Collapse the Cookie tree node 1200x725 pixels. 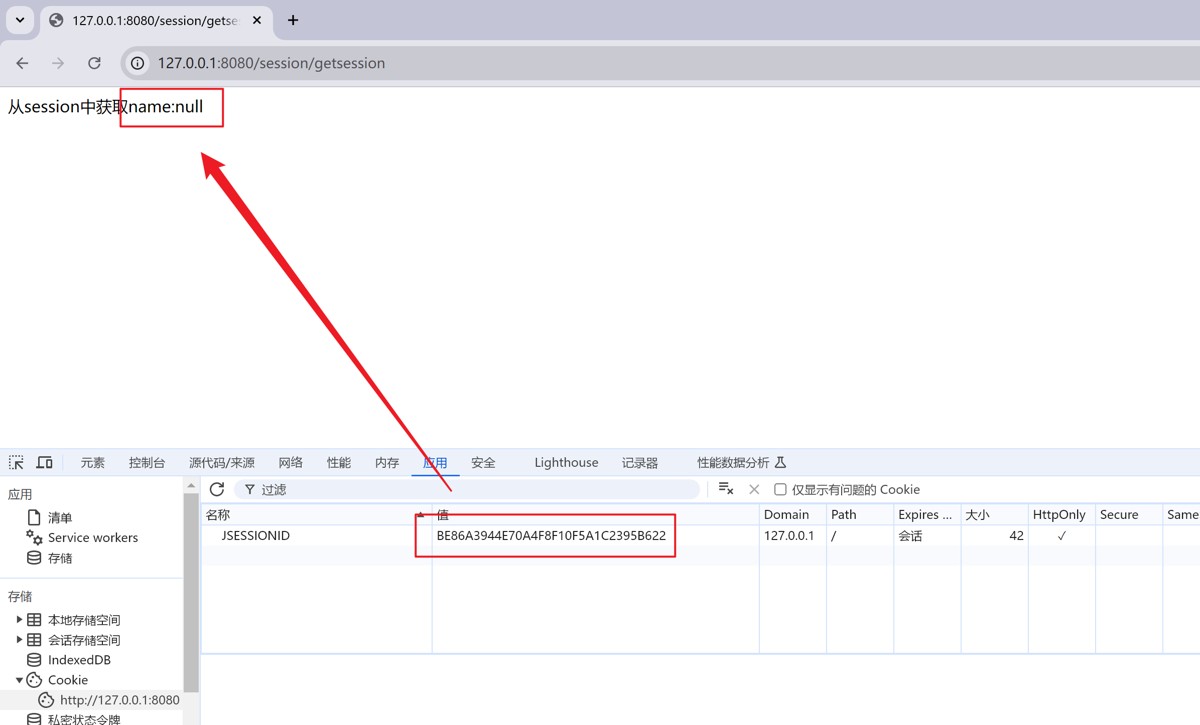19,680
